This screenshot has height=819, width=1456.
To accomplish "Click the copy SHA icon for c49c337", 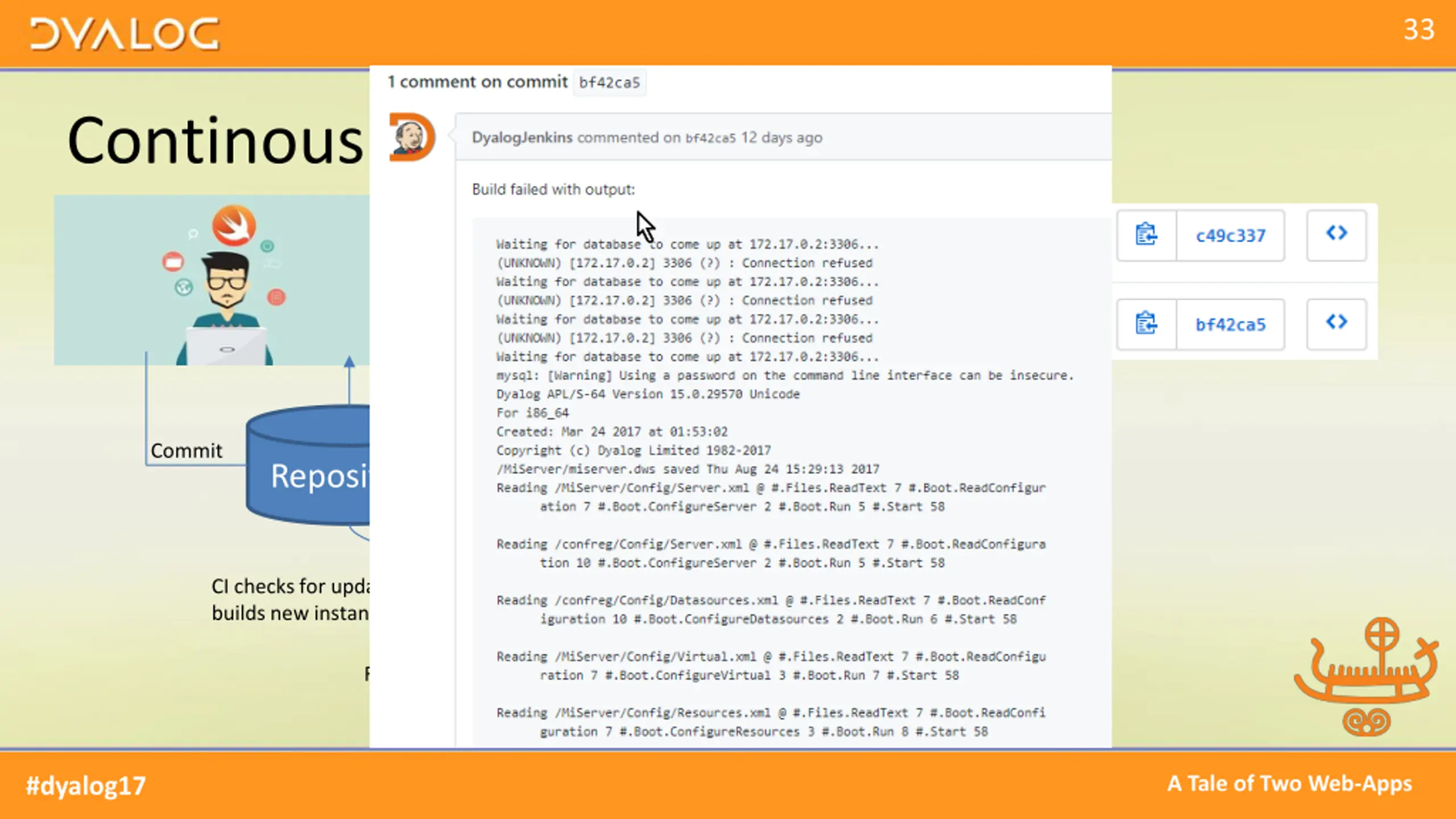I will [x=1146, y=235].
